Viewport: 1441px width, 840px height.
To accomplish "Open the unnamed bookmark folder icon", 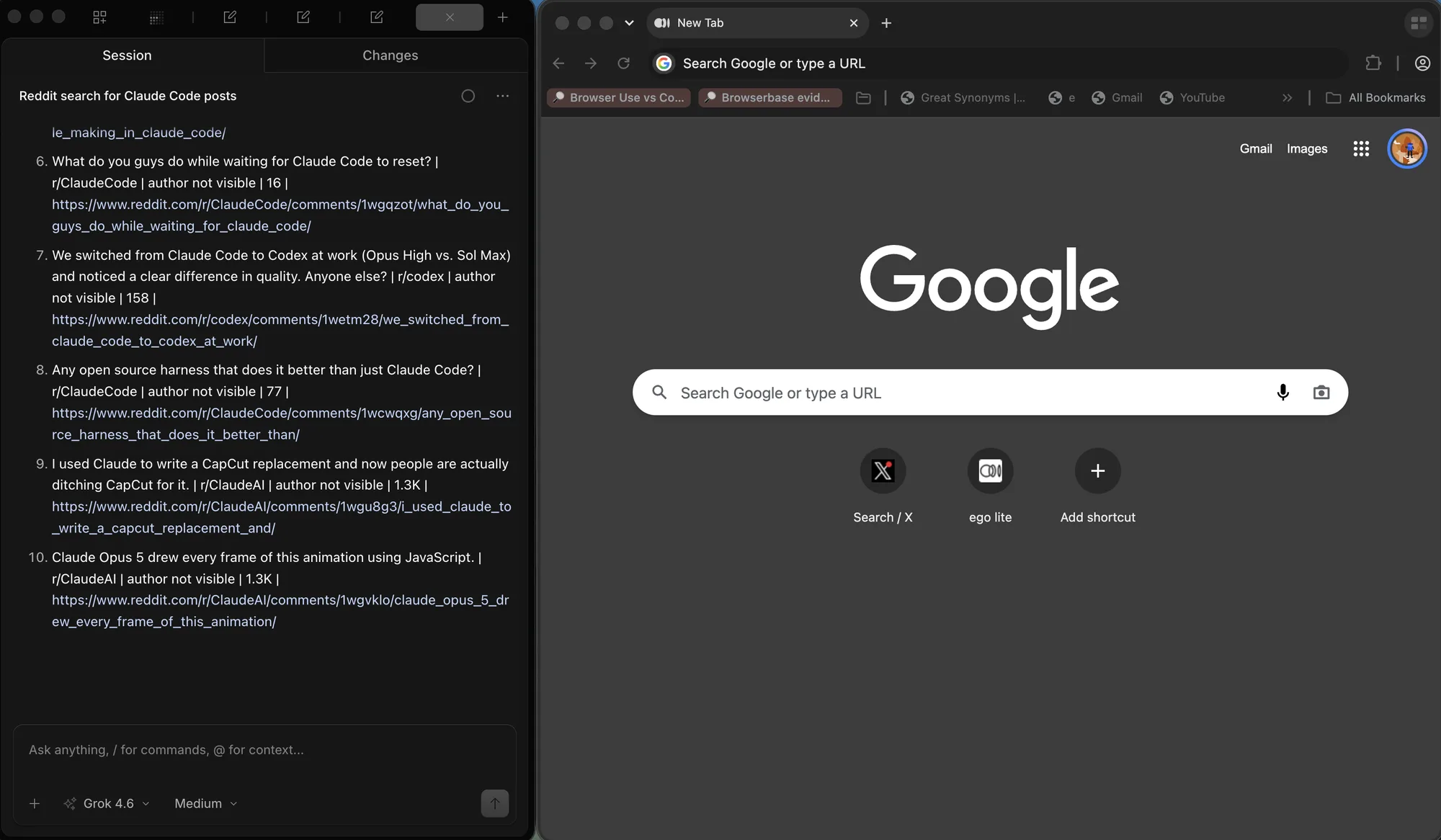I will tap(863, 97).
